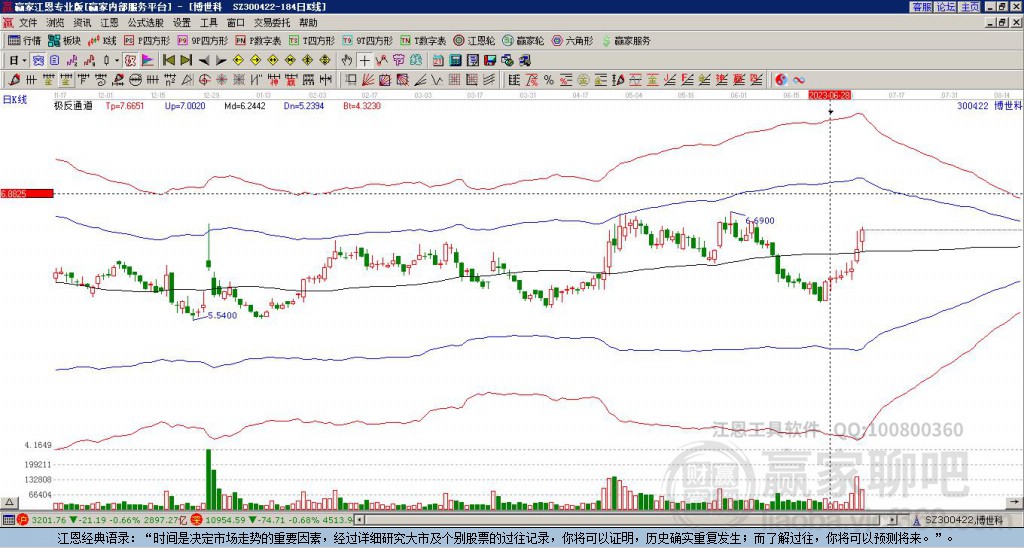Open the 9T四方形 tool
The height and width of the screenshot is (548, 1024).
368,40
